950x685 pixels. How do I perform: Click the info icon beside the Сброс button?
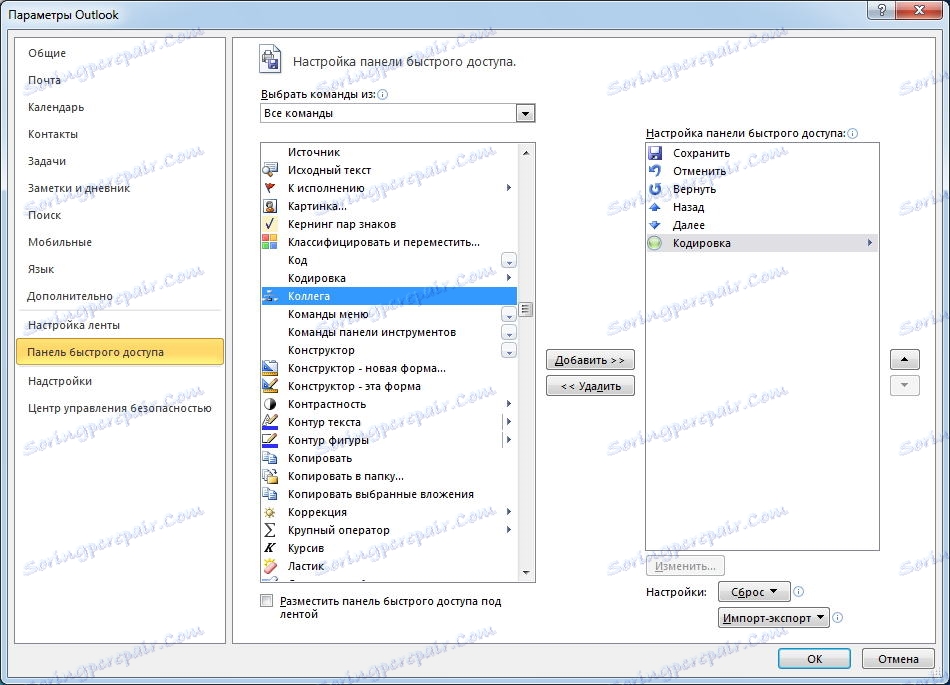[799, 592]
